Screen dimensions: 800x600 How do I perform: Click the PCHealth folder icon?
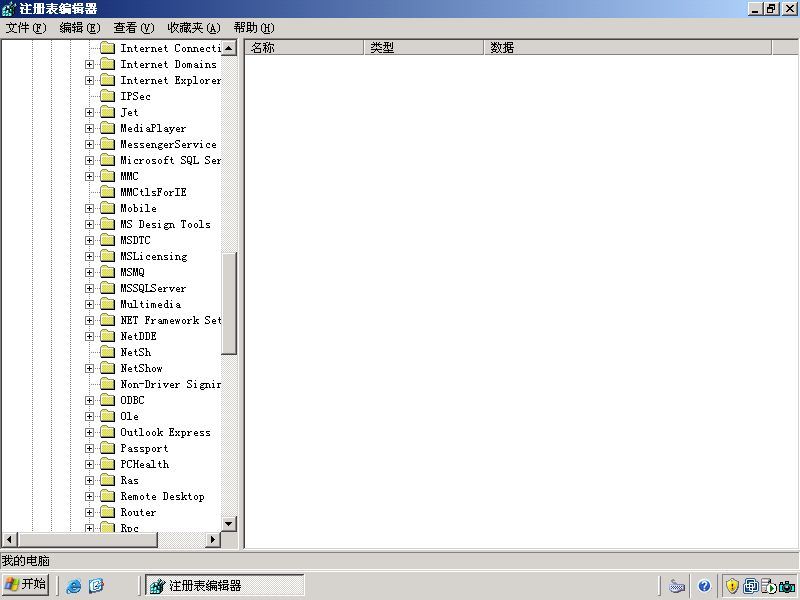107,464
